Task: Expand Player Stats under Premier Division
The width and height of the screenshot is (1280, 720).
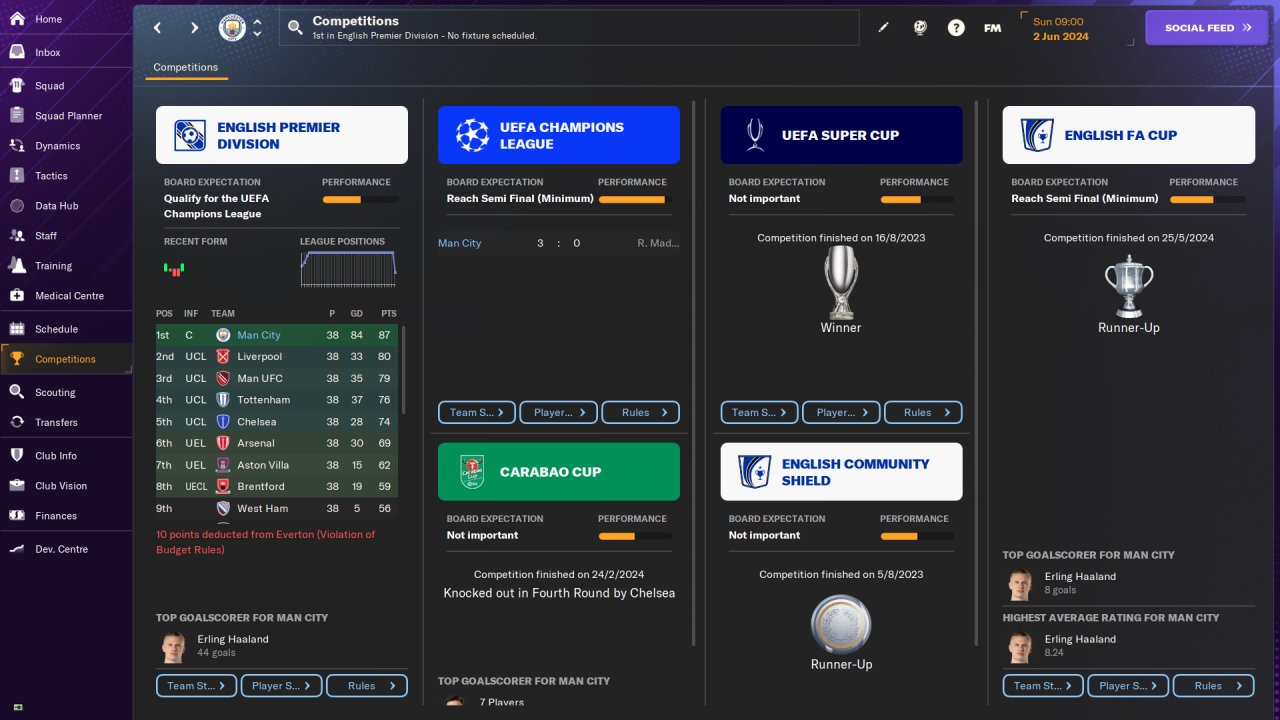Action: tap(282, 686)
